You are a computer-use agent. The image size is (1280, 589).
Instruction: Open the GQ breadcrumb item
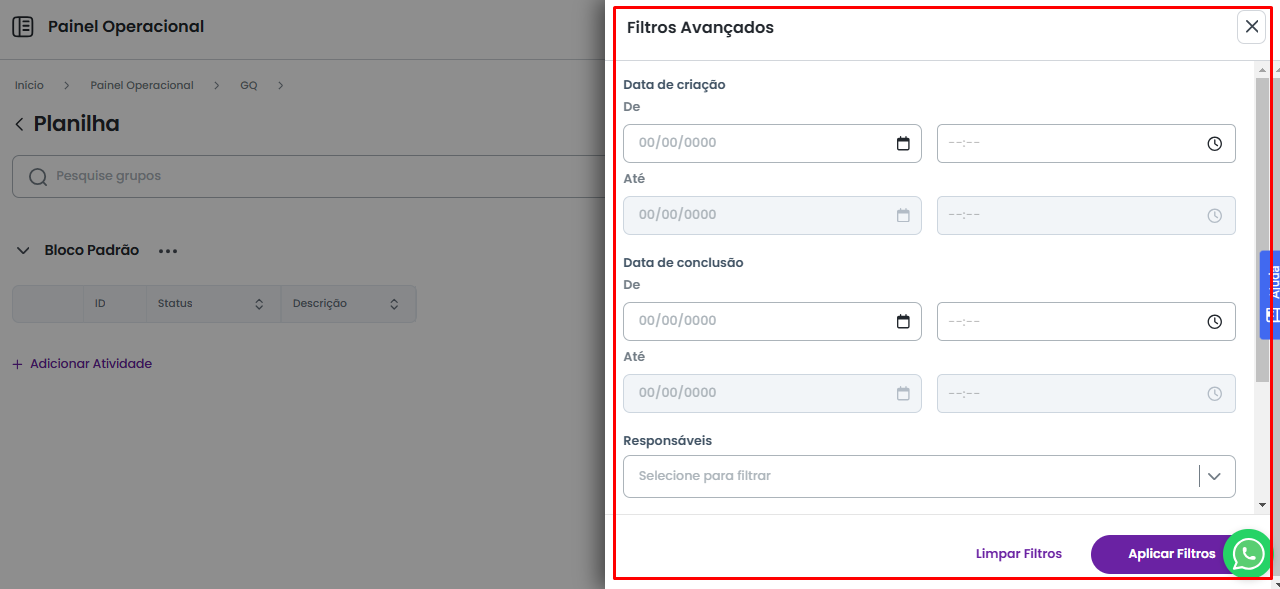[248, 85]
